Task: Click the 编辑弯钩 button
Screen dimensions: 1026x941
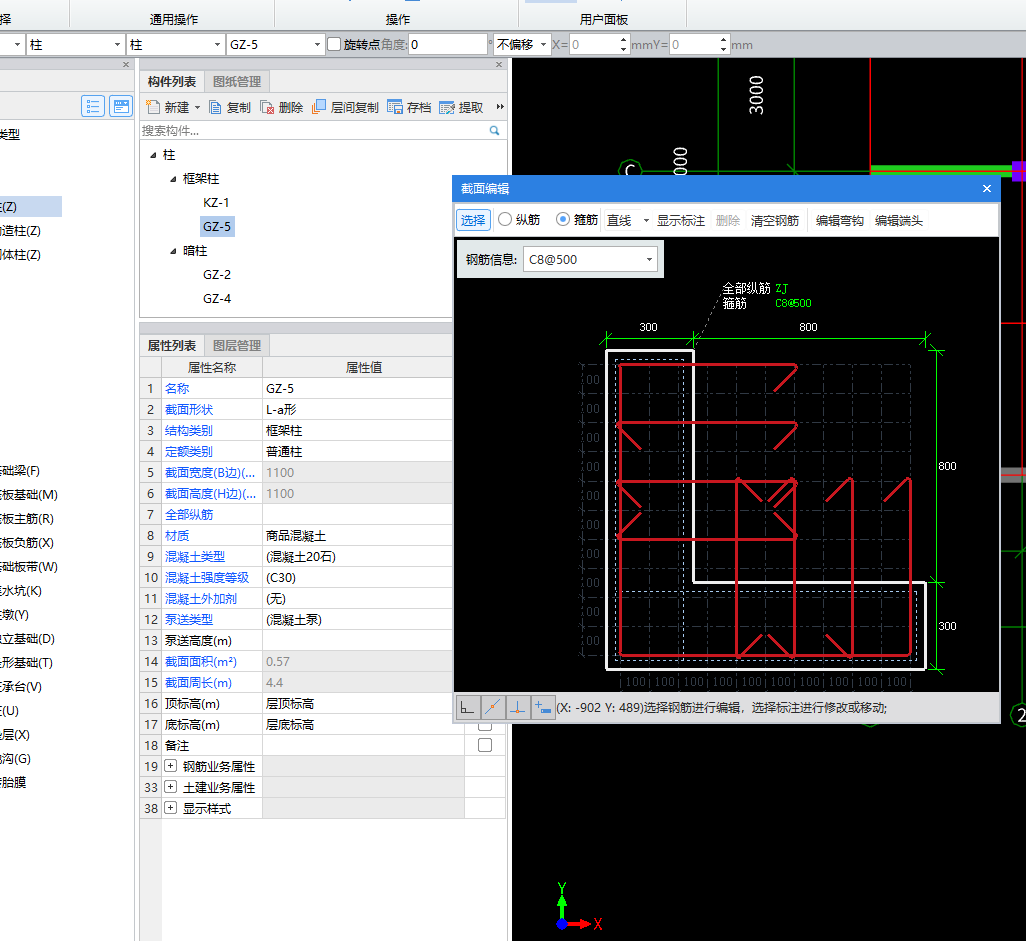Action: point(840,221)
